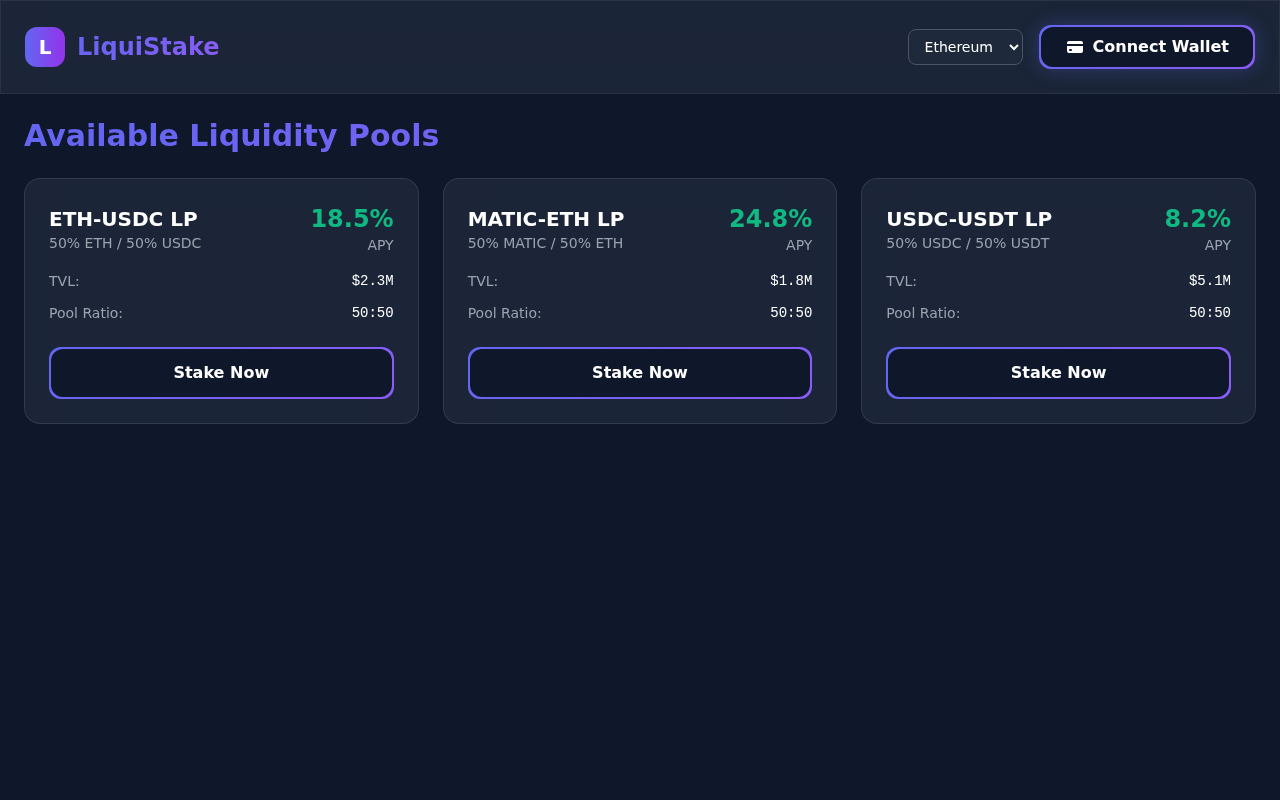Click the 24.8% APY value on MATIC-ETH
The width and height of the screenshot is (1280, 800).
(x=771, y=218)
